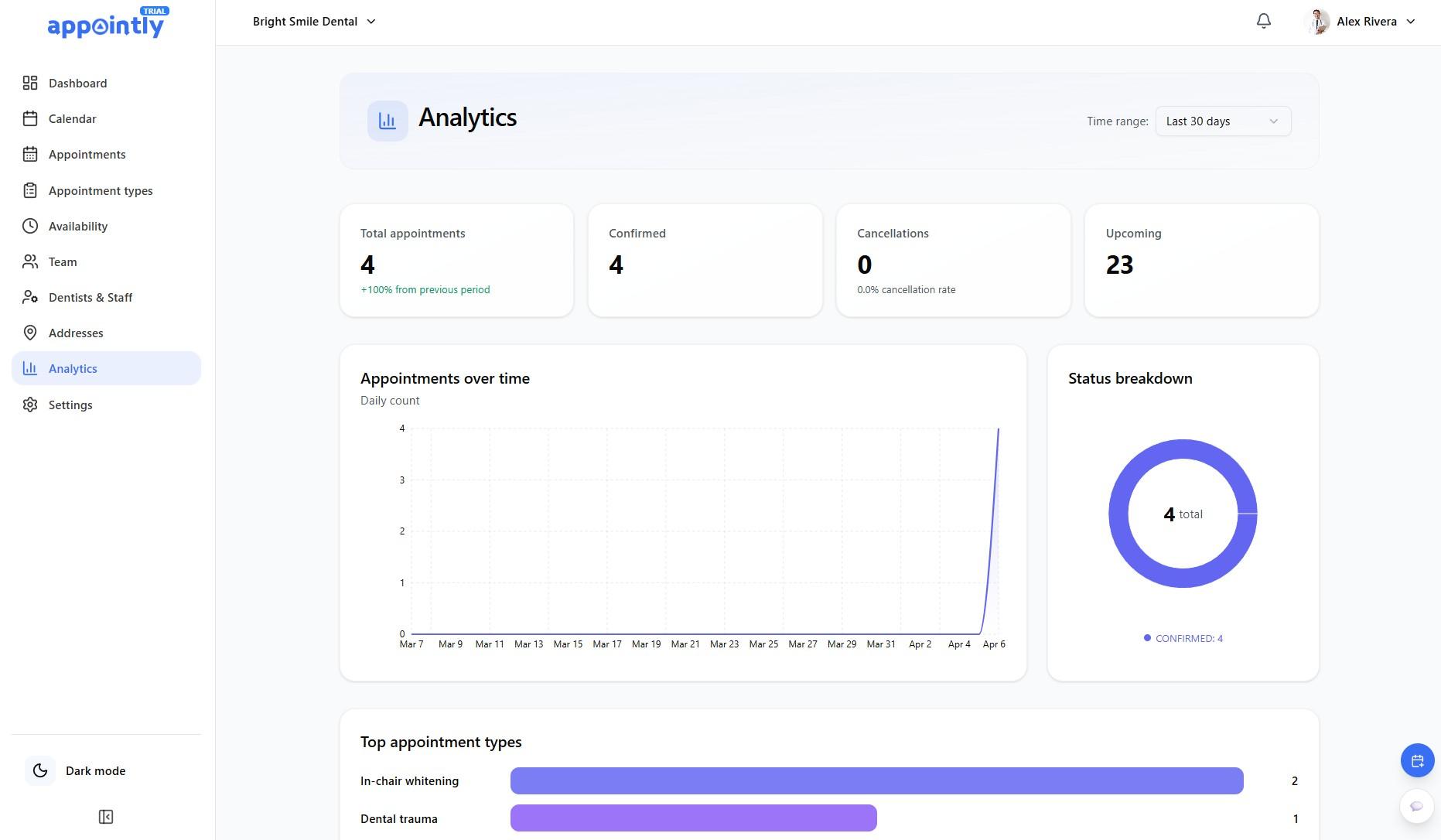1441x840 pixels.
Task: Click the notification bell icon
Action: pos(1263,21)
